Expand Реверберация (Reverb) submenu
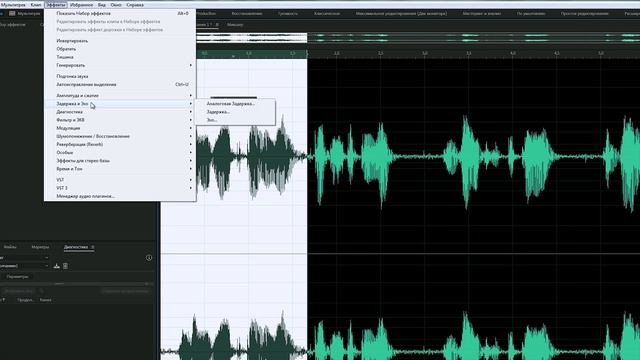The height and width of the screenshot is (360, 640). [x=120, y=144]
